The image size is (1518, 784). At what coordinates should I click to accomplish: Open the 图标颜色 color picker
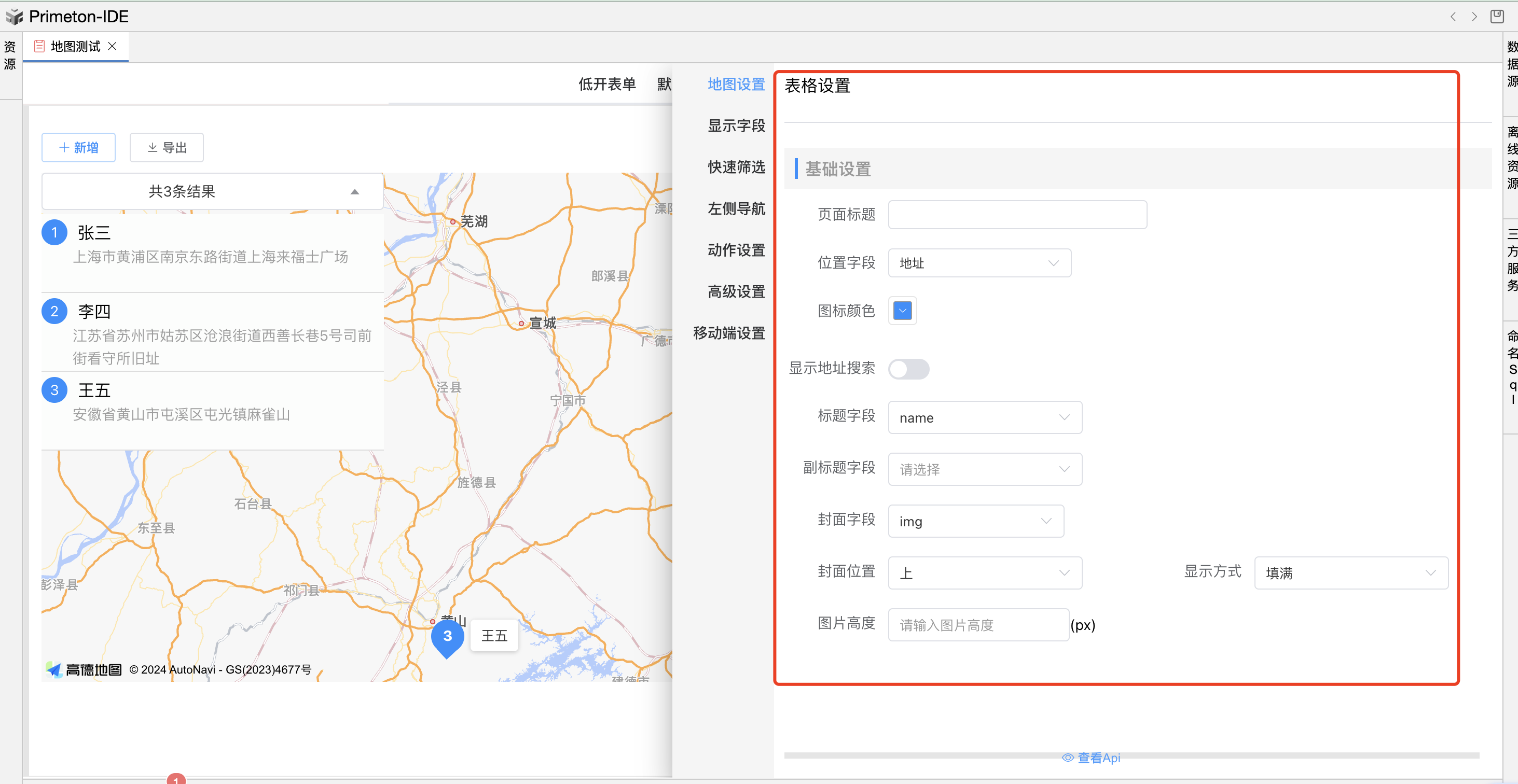coord(902,311)
